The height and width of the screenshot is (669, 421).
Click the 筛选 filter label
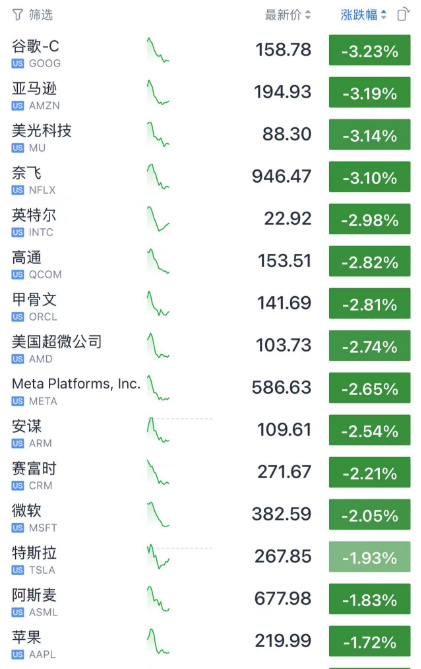click(x=41, y=15)
